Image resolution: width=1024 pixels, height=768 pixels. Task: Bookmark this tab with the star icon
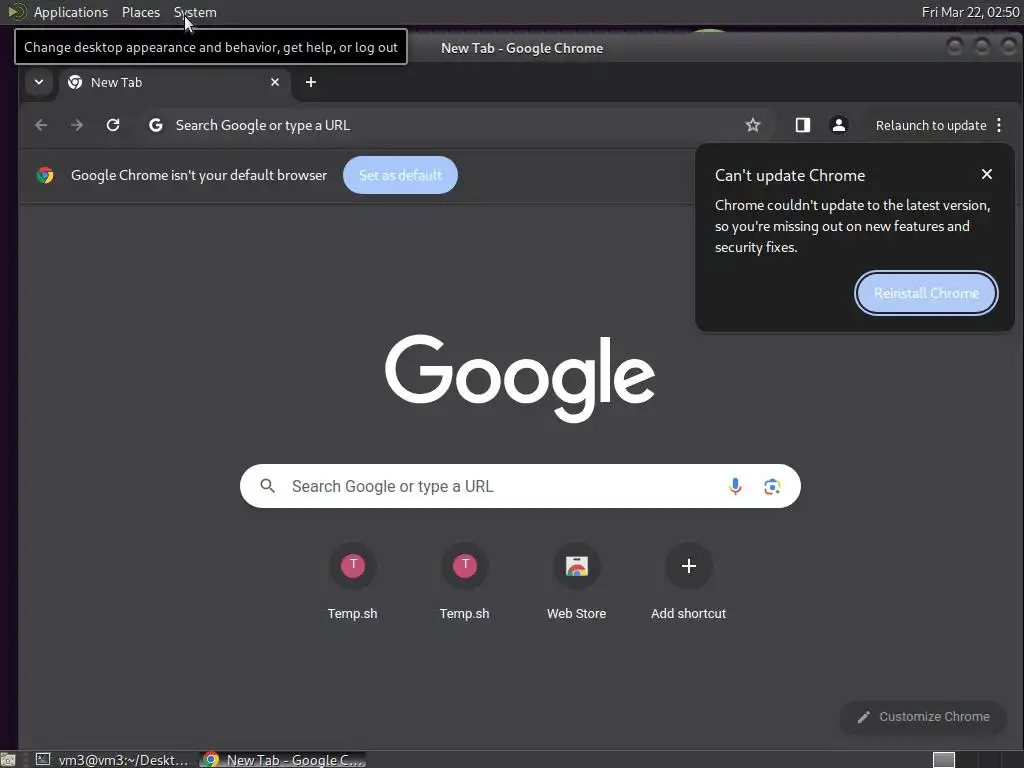coord(753,125)
